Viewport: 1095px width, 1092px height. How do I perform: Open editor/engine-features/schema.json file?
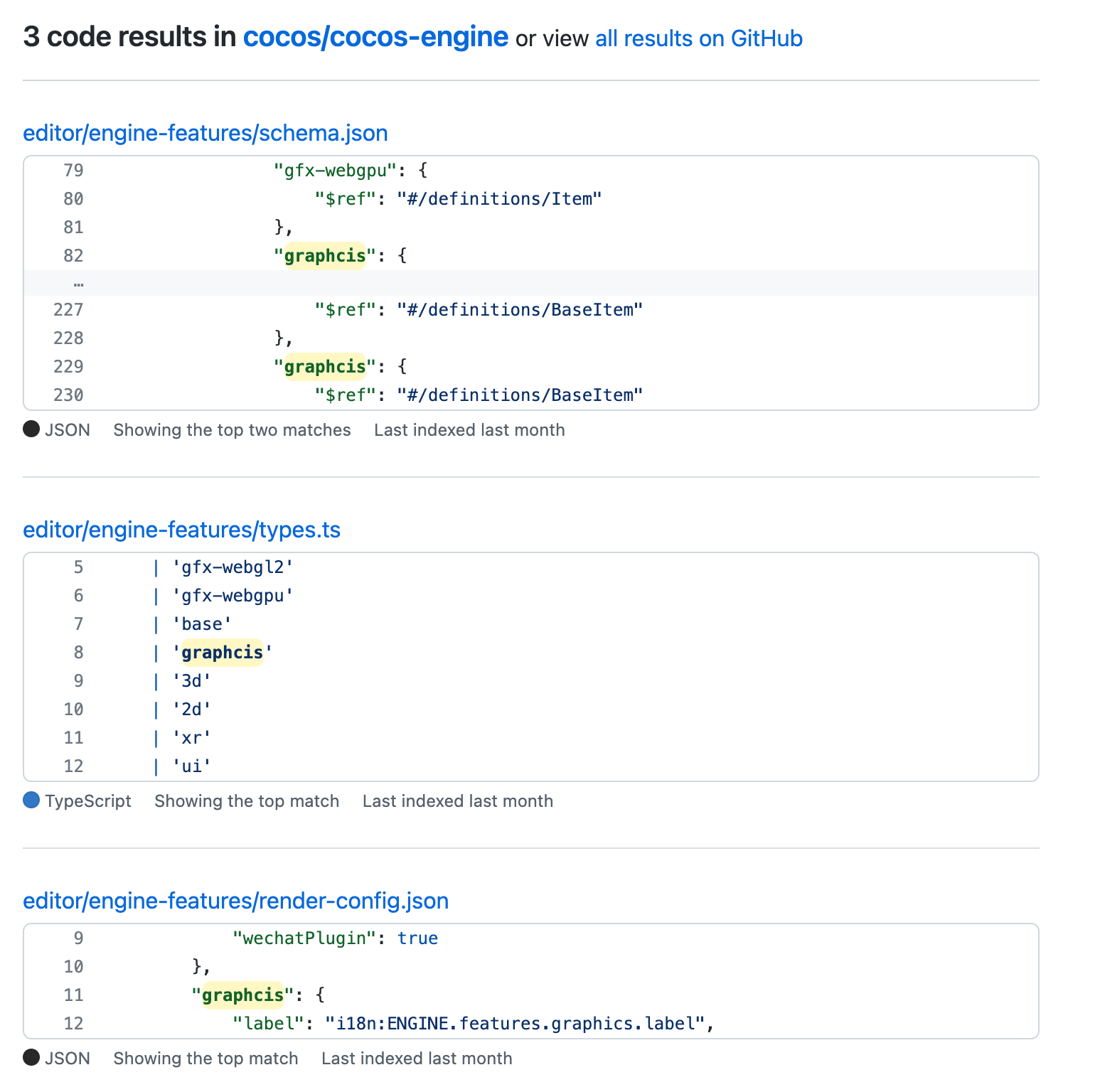[x=205, y=133]
